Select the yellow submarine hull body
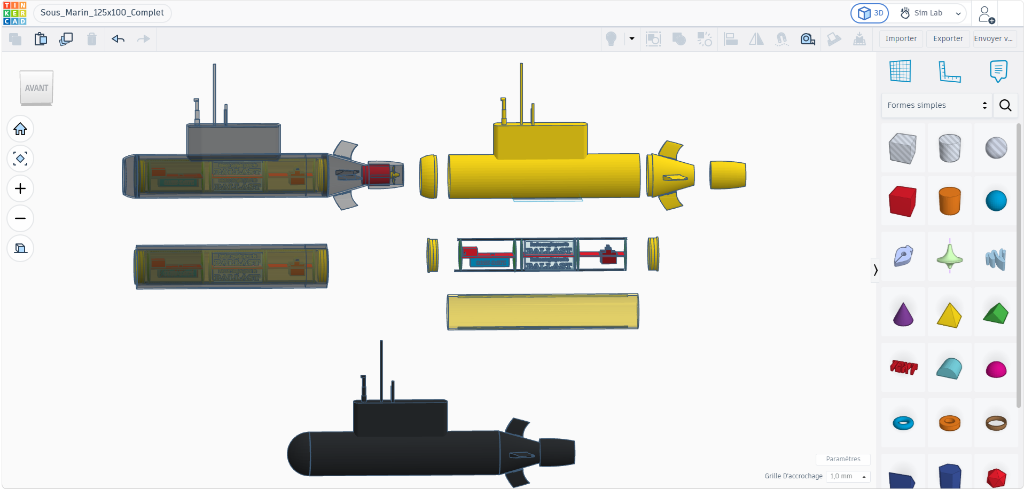 point(543,176)
